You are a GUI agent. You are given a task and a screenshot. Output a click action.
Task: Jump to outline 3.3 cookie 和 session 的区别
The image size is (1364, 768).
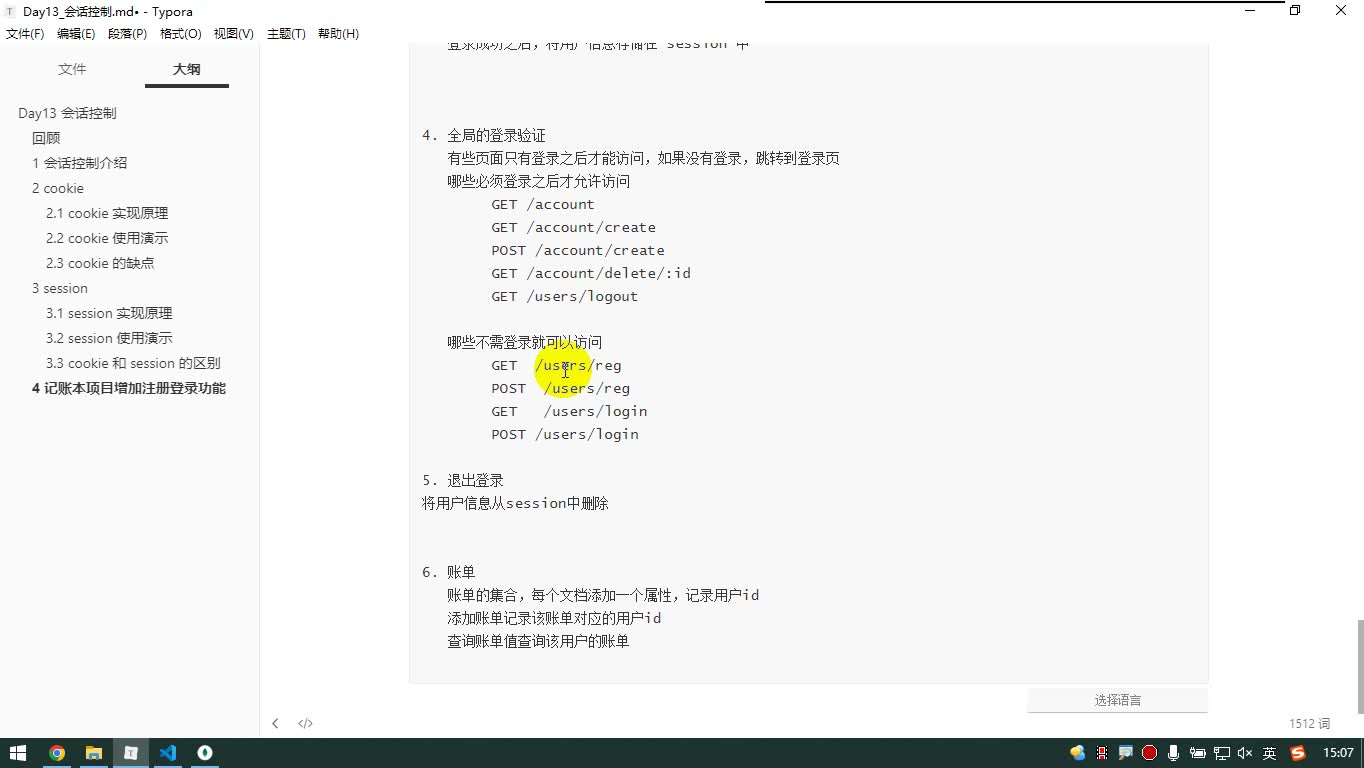coord(133,363)
